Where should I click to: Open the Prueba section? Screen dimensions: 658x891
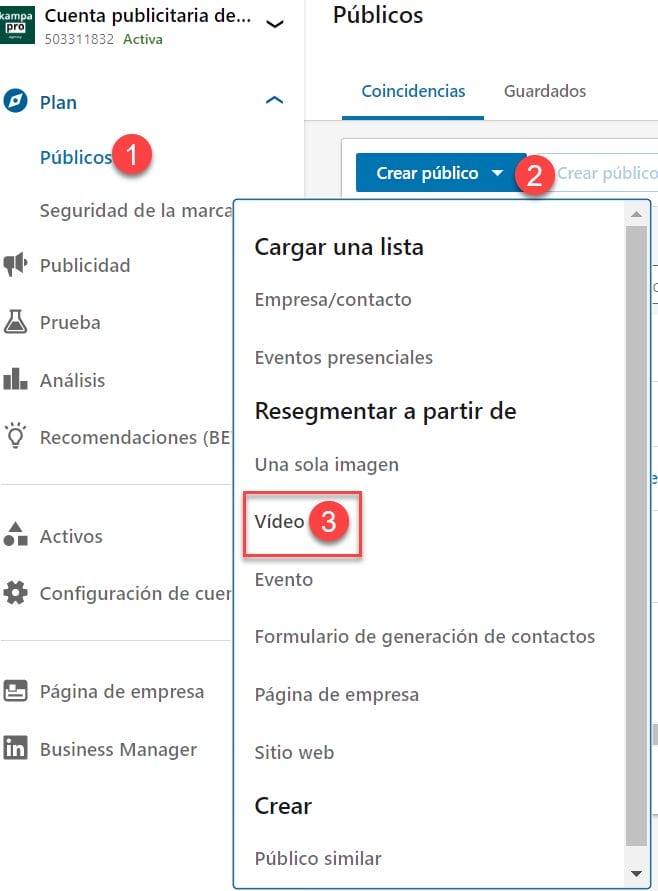70,323
